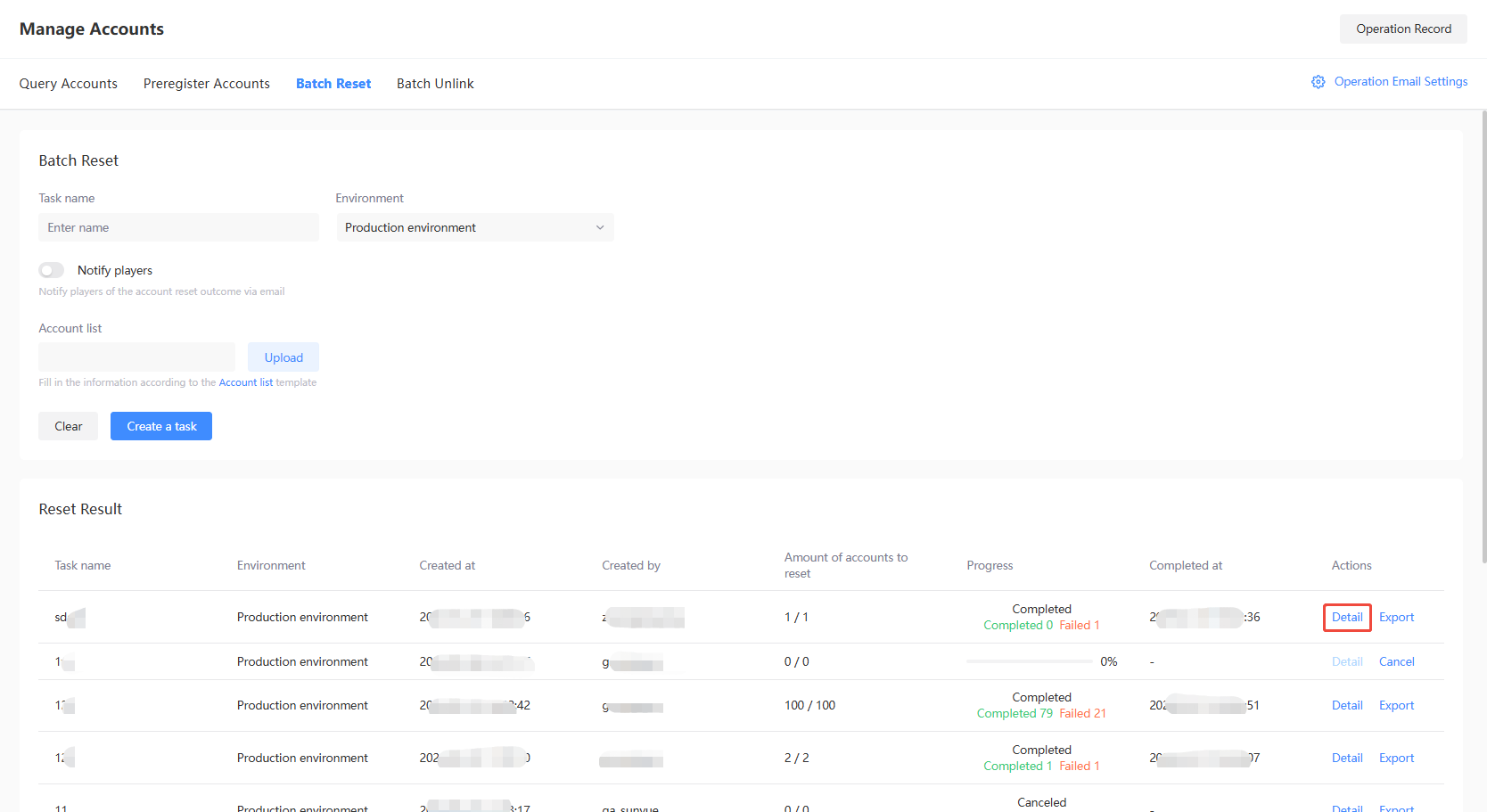Open the Environment dropdown
The image size is (1487, 812).
(475, 227)
